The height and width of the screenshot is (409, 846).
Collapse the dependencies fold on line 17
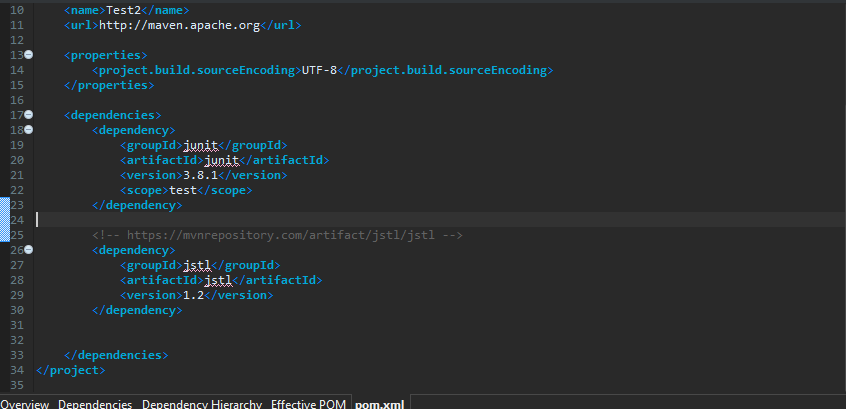tap(29, 115)
